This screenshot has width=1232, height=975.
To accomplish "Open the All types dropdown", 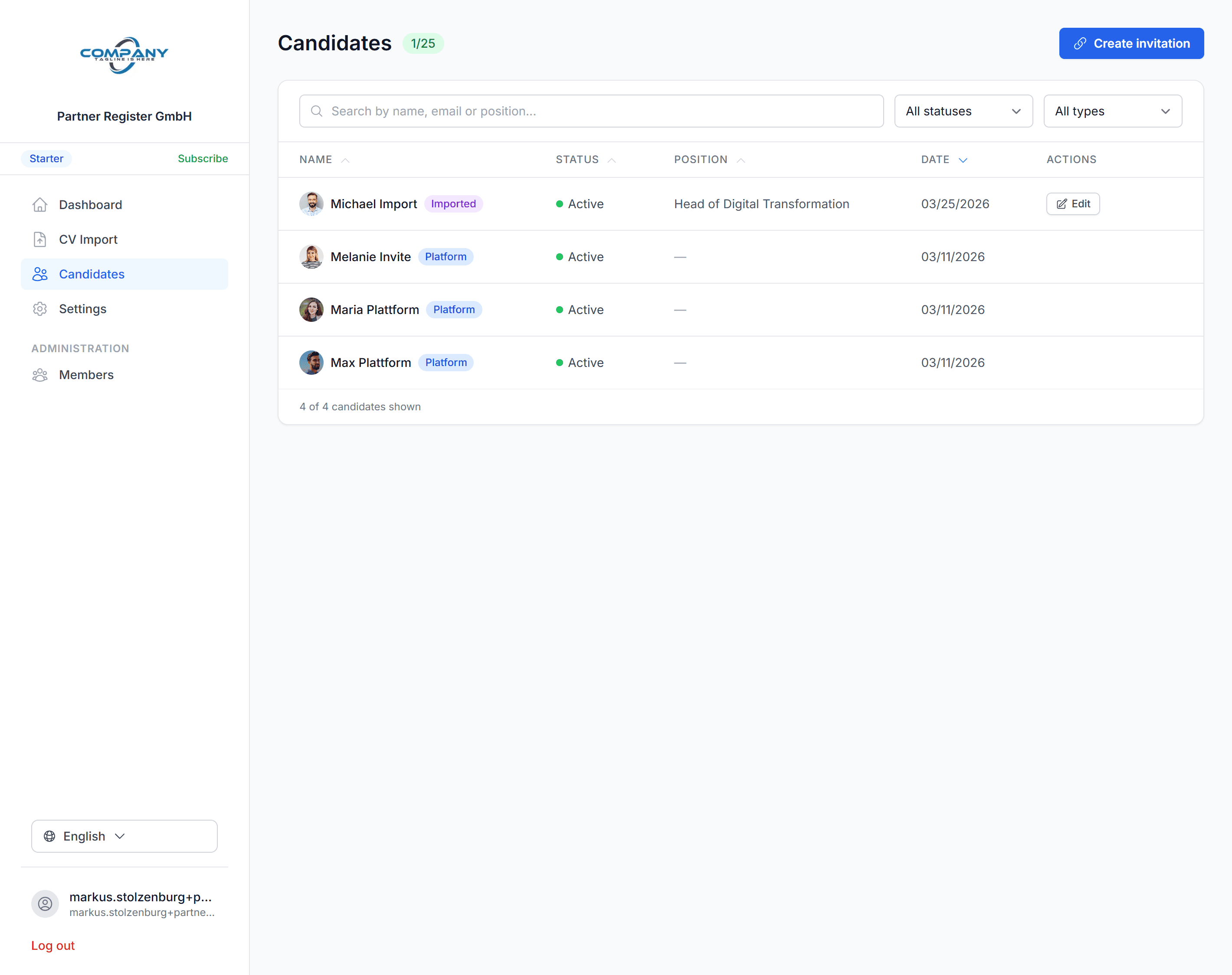I will 1112,111.
